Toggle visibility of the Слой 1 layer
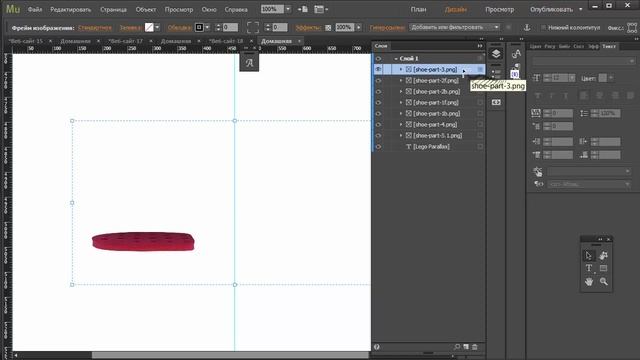The image size is (640, 360). [x=378, y=58]
